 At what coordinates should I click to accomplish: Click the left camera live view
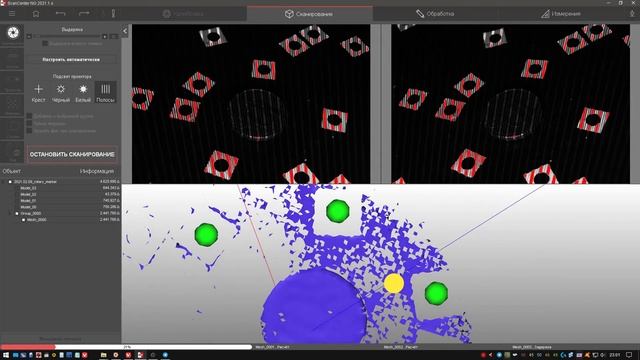(x=251, y=104)
